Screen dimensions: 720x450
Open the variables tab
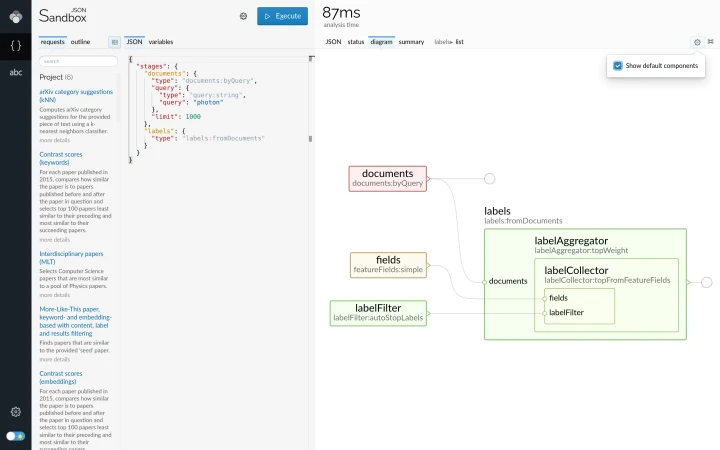coord(161,42)
